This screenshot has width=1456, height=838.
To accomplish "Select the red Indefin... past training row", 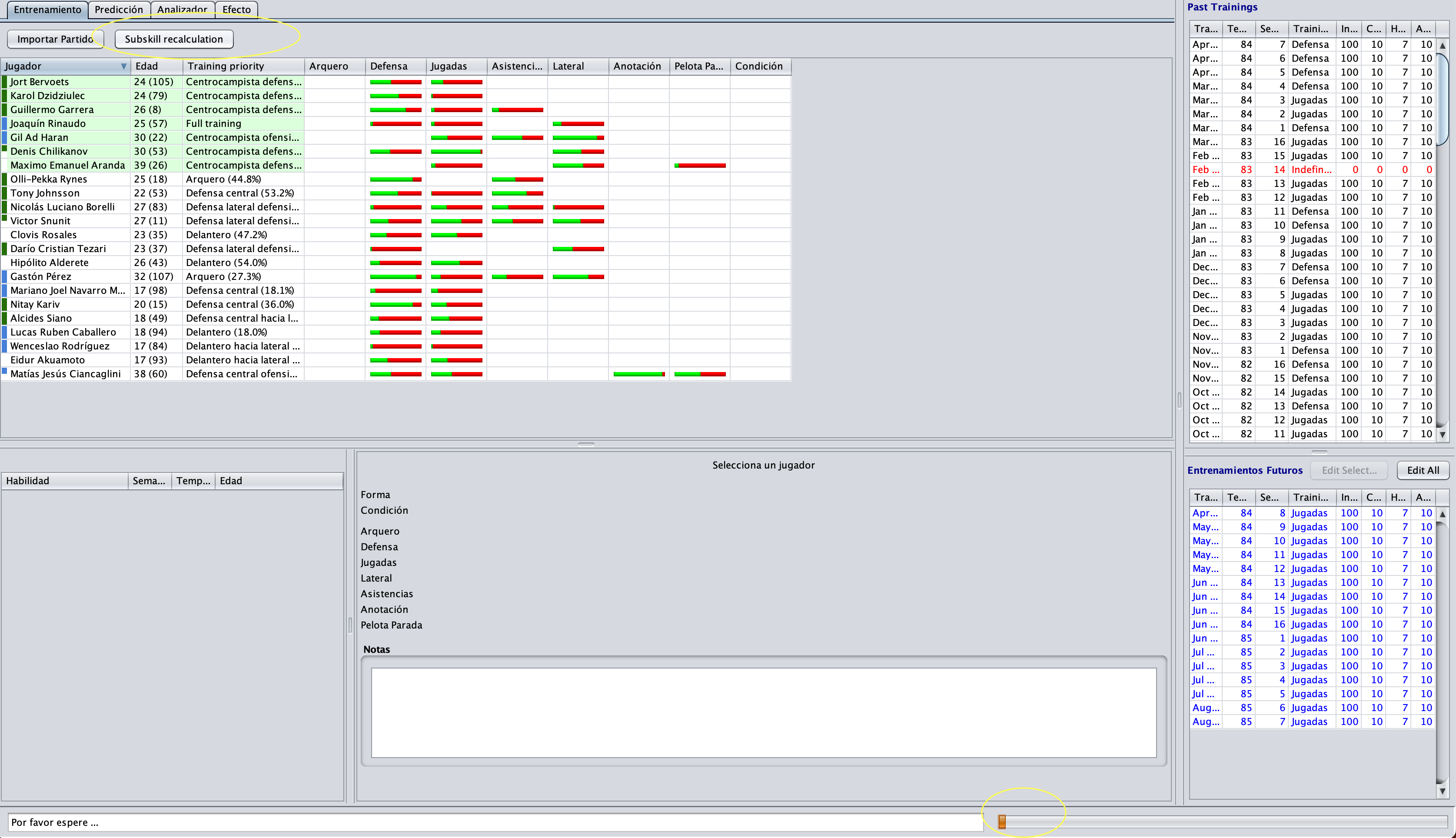I will [x=1312, y=170].
